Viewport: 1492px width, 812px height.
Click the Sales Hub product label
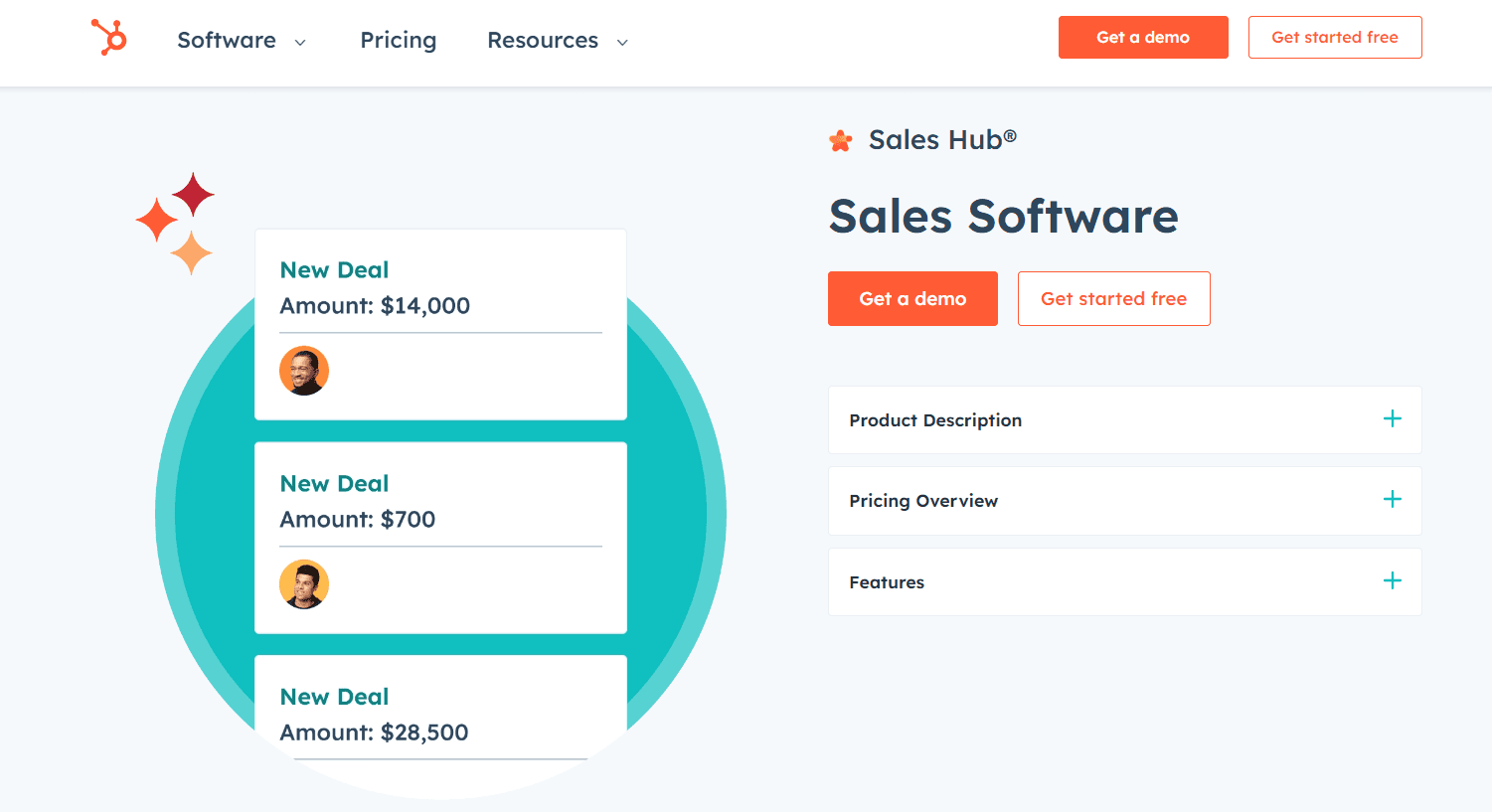click(942, 140)
